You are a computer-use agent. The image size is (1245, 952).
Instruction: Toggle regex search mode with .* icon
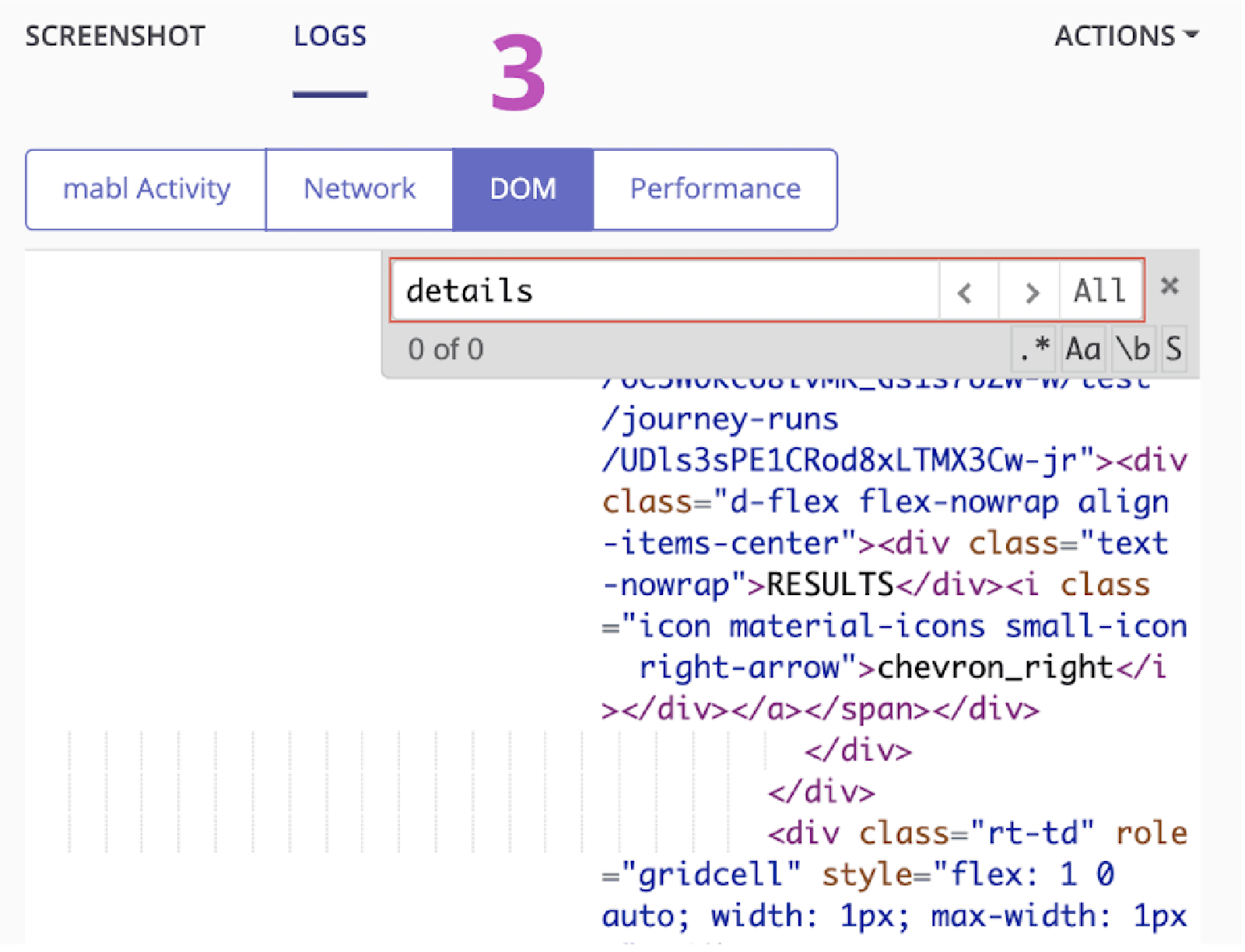(x=1033, y=349)
